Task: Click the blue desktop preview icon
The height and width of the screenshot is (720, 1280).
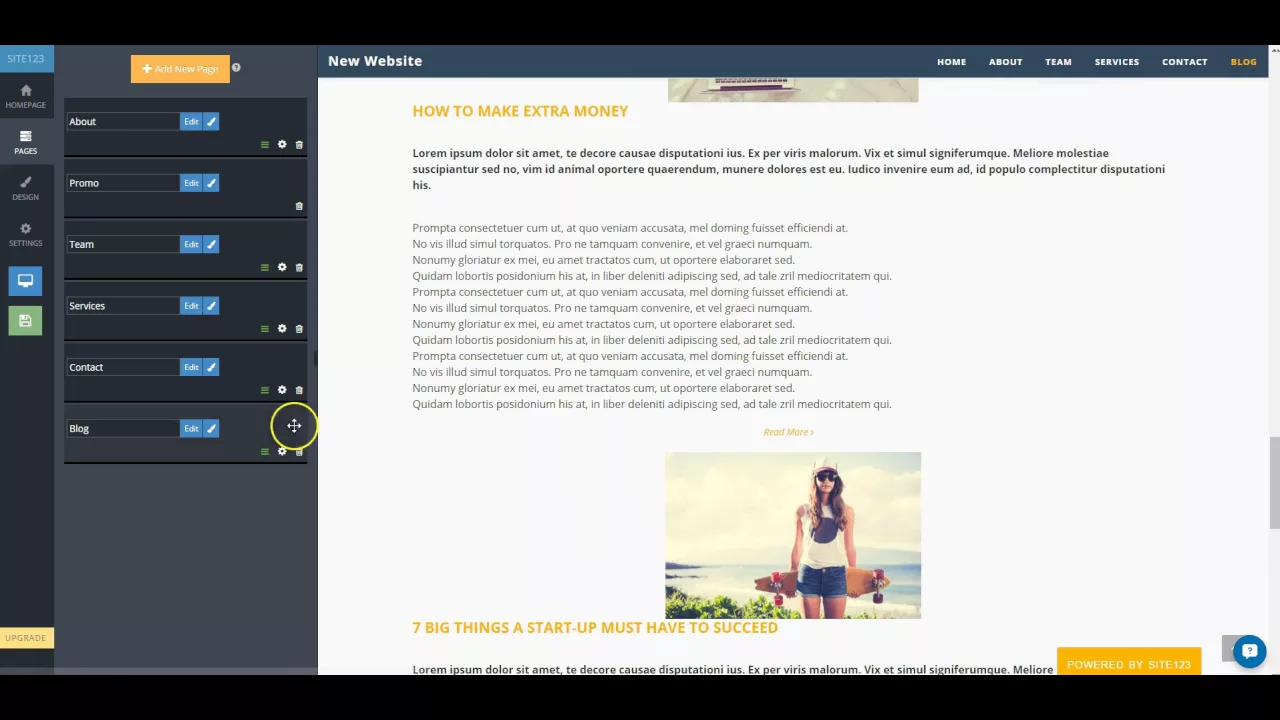Action: pyautogui.click(x=26, y=281)
